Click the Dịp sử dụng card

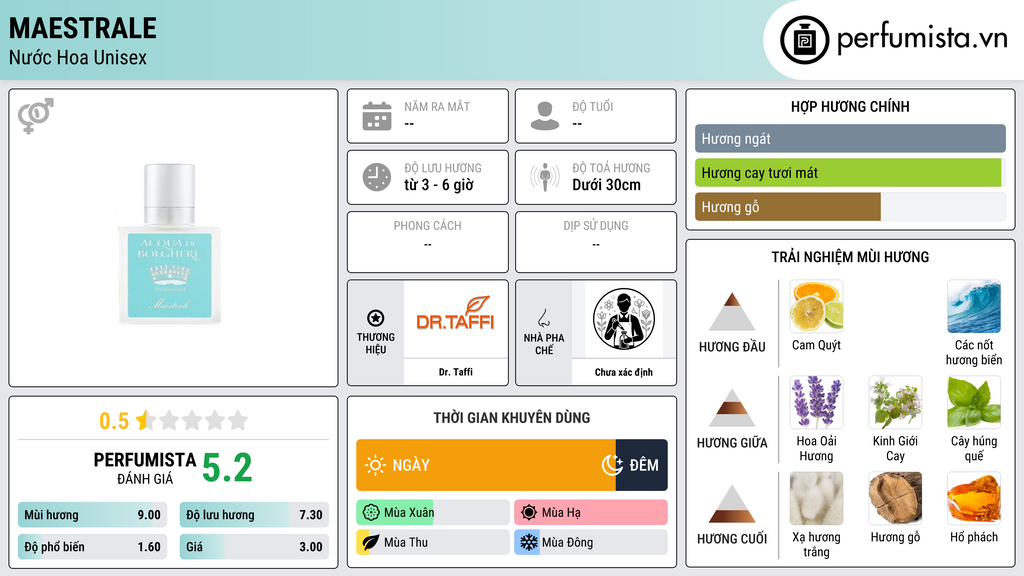(596, 242)
